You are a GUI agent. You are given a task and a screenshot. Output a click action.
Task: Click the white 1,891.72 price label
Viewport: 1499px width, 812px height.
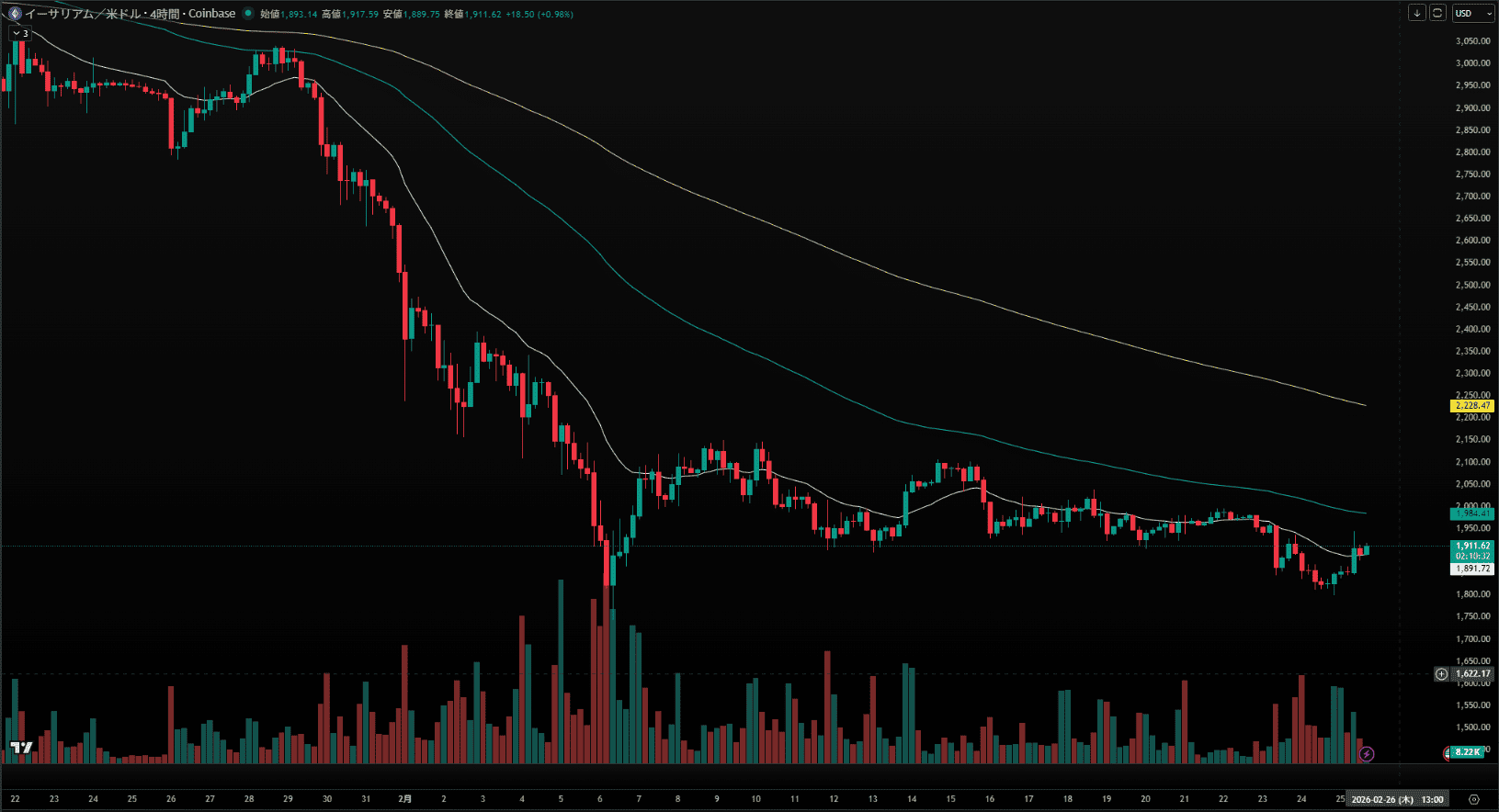[1472, 569]
